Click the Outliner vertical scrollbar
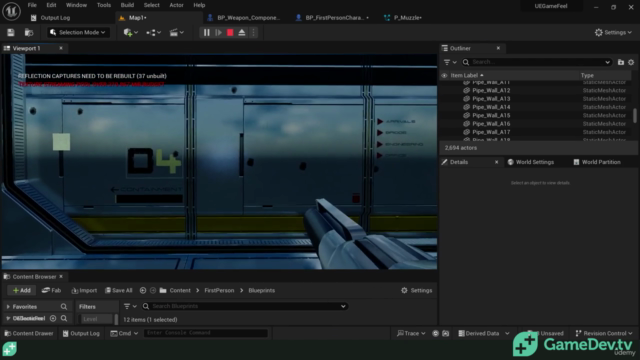 [635, 115]
